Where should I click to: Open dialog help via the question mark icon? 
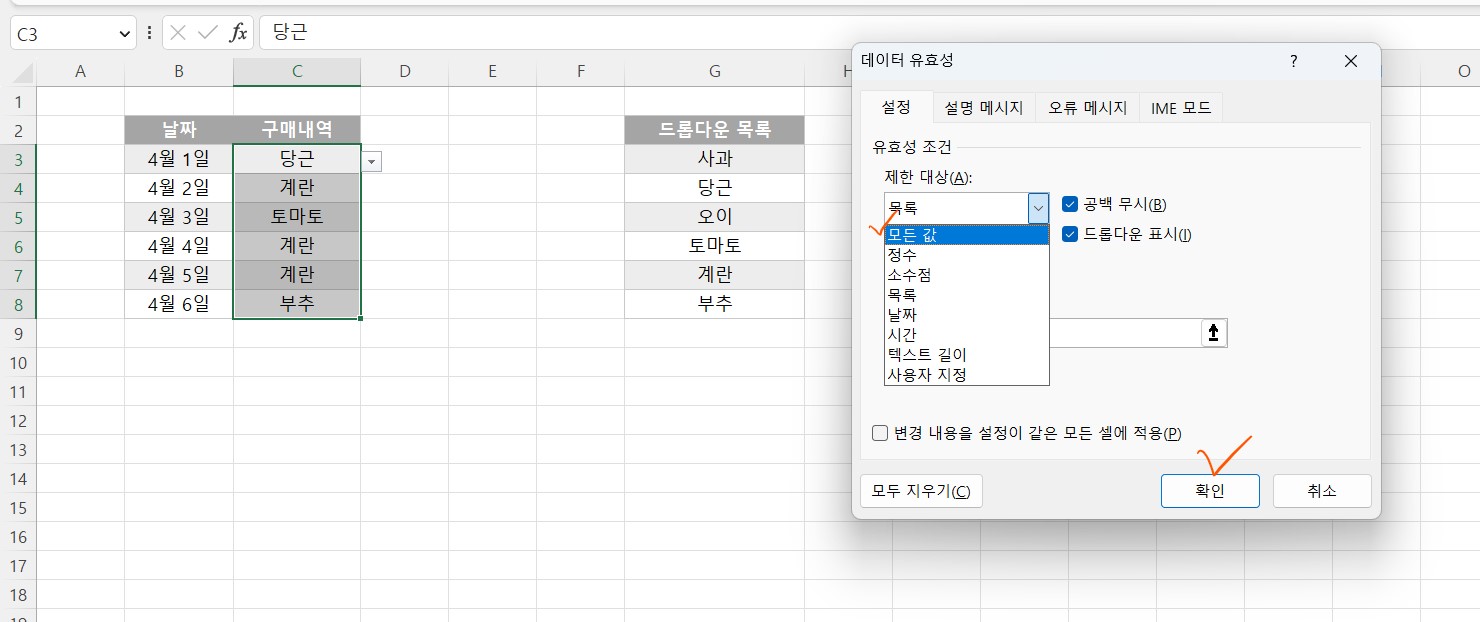[1293, 61]
